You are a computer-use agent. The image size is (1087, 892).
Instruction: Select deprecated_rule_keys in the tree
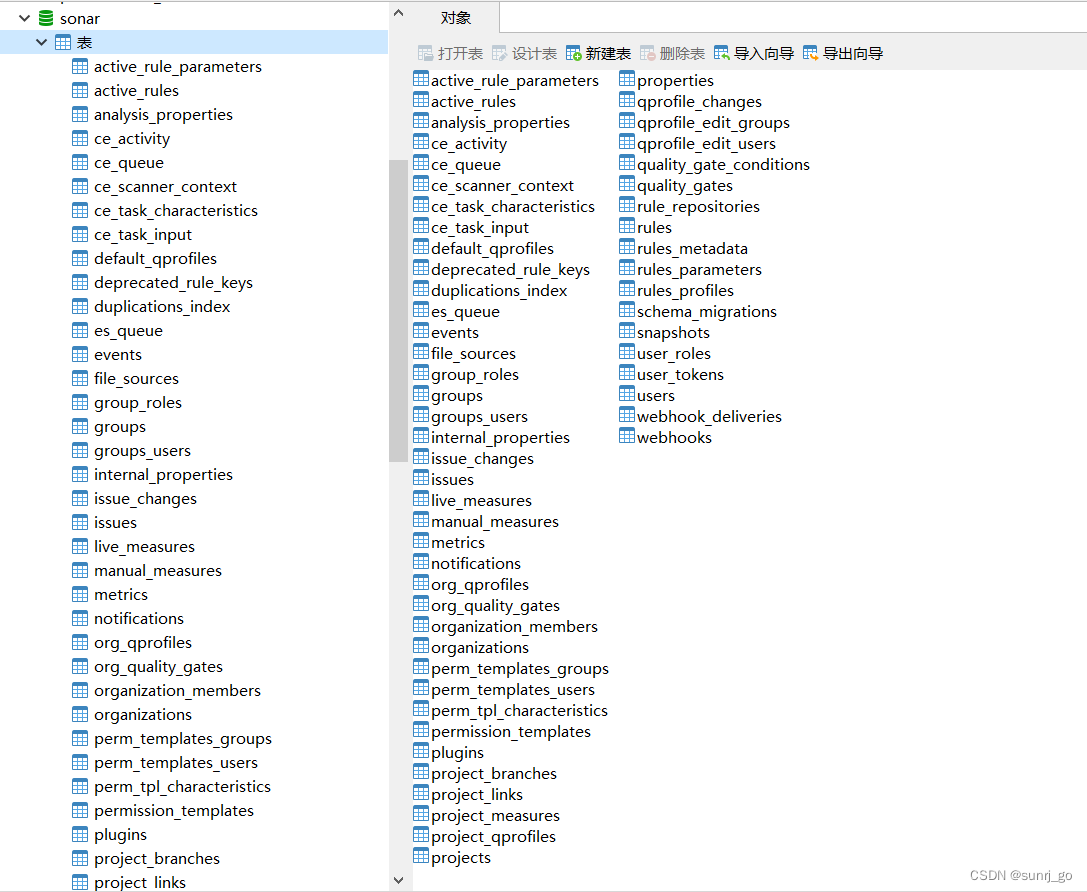[x=173, y=283]
